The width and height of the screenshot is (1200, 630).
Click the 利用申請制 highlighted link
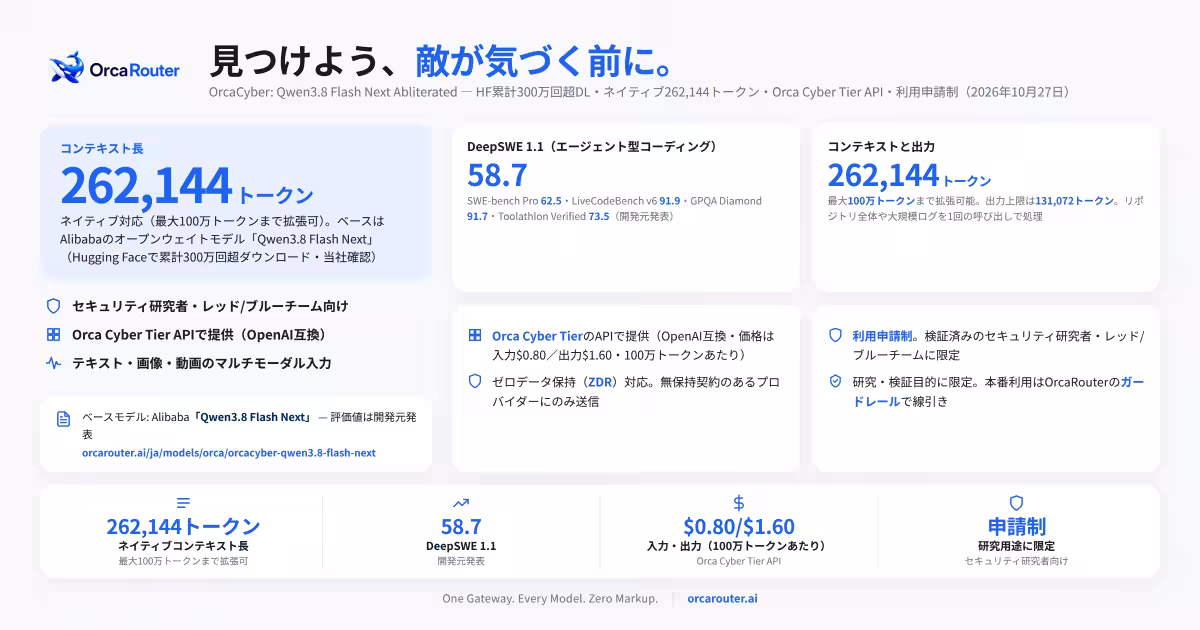pos(881,336)
